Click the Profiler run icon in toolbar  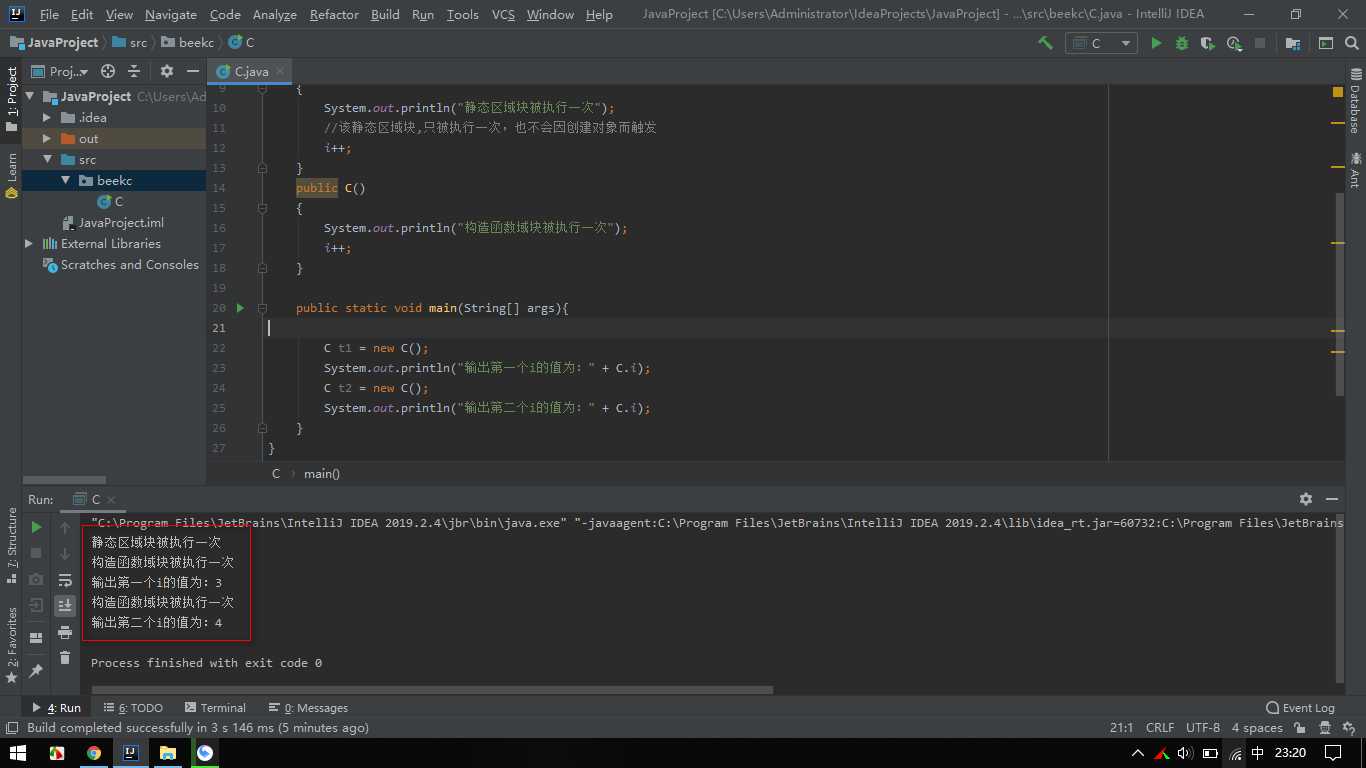click(x=1234, y=43)
